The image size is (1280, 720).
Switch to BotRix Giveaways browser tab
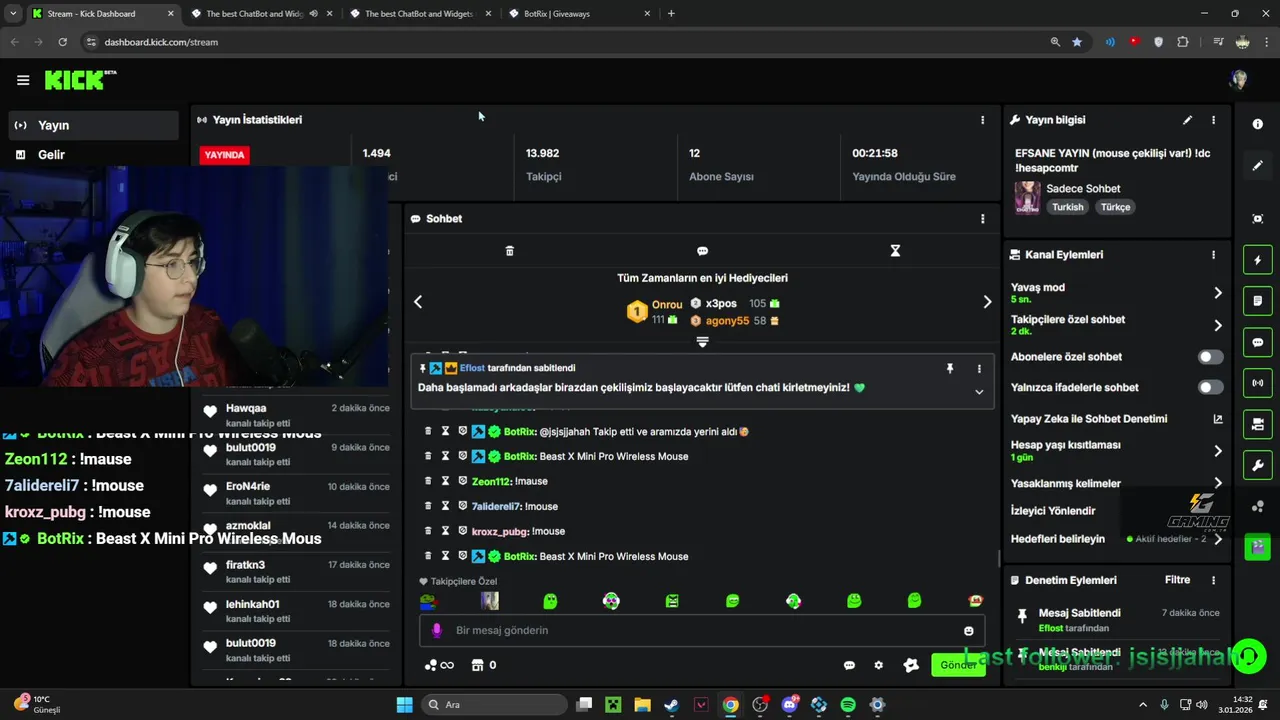coord(580,14)
